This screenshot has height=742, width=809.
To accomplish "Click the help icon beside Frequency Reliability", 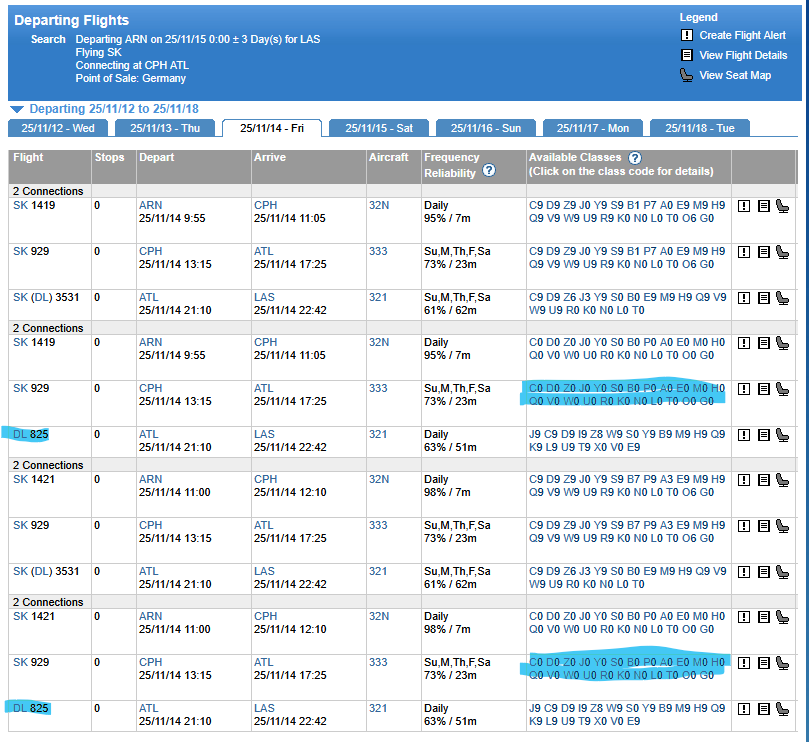I will [489, 171].
